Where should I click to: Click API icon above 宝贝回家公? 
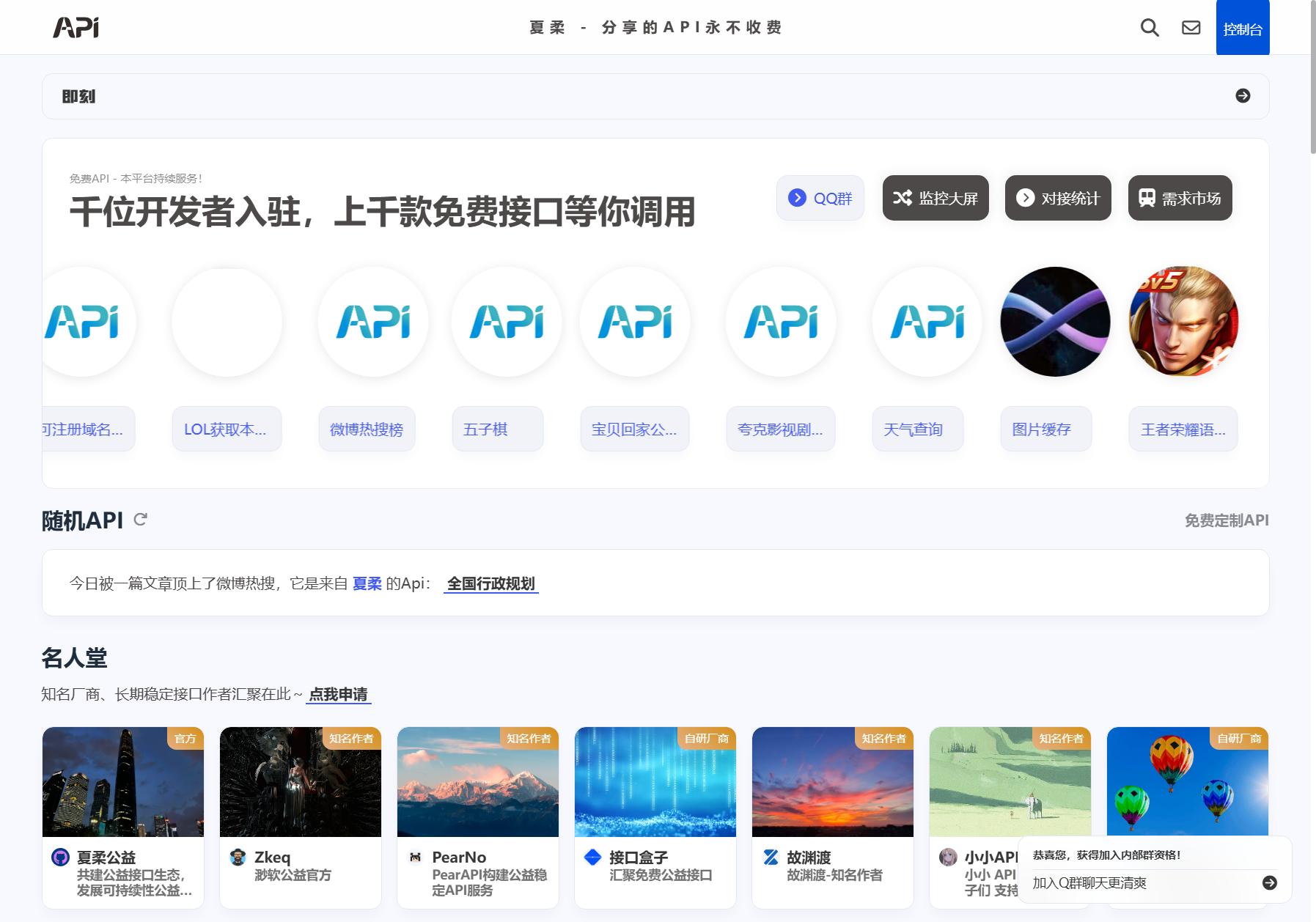tap(635, 322)
